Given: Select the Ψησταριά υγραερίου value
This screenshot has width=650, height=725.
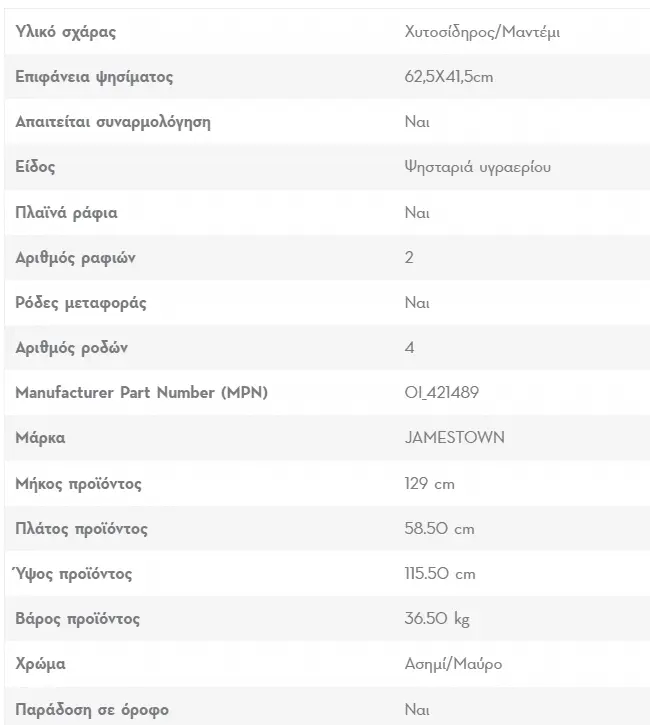Looking at the screenshot, I should tap(478, 167).
